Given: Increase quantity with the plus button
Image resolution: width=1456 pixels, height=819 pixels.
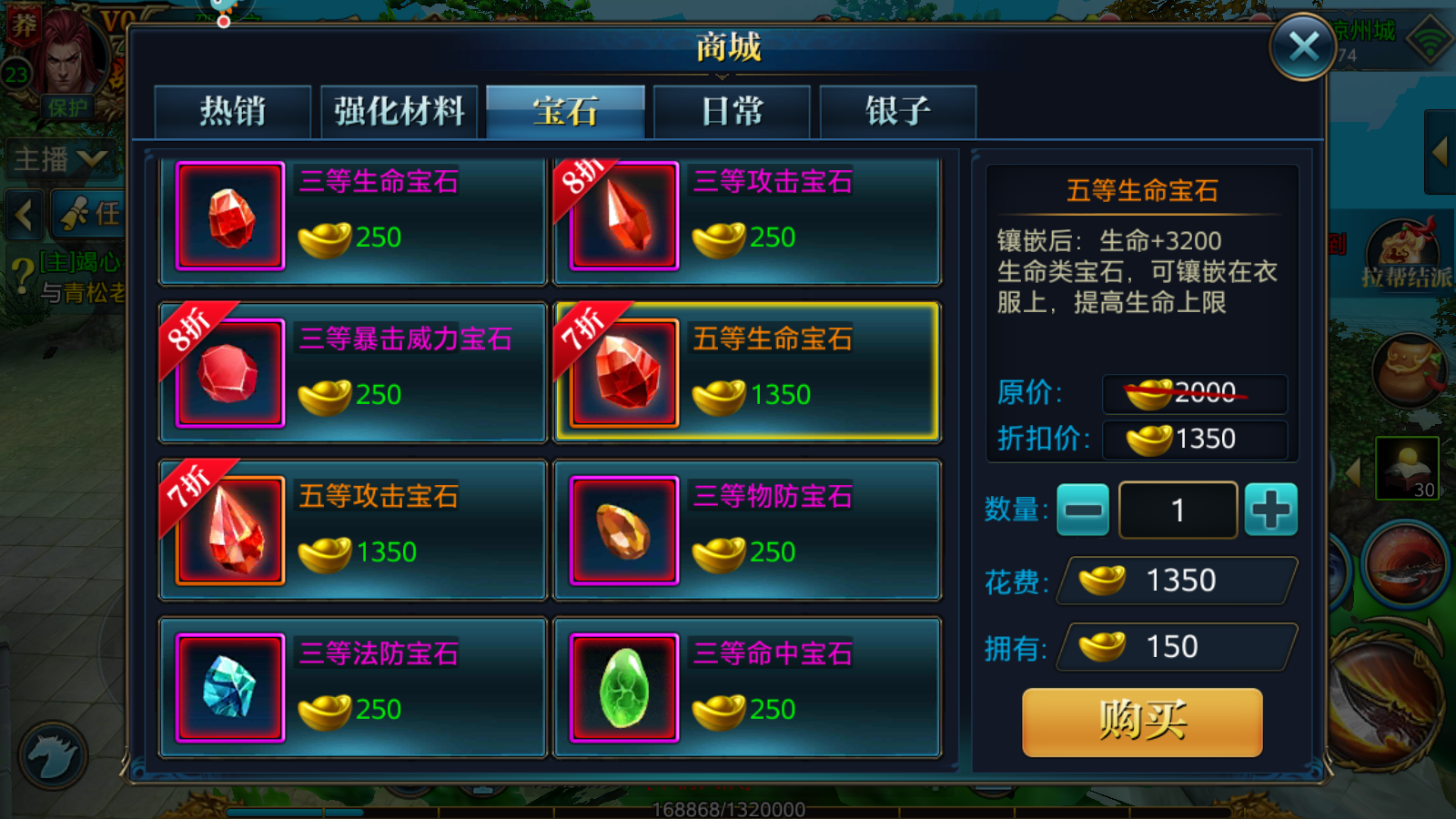Looking at the screenshot, I should pos(1271,510).
